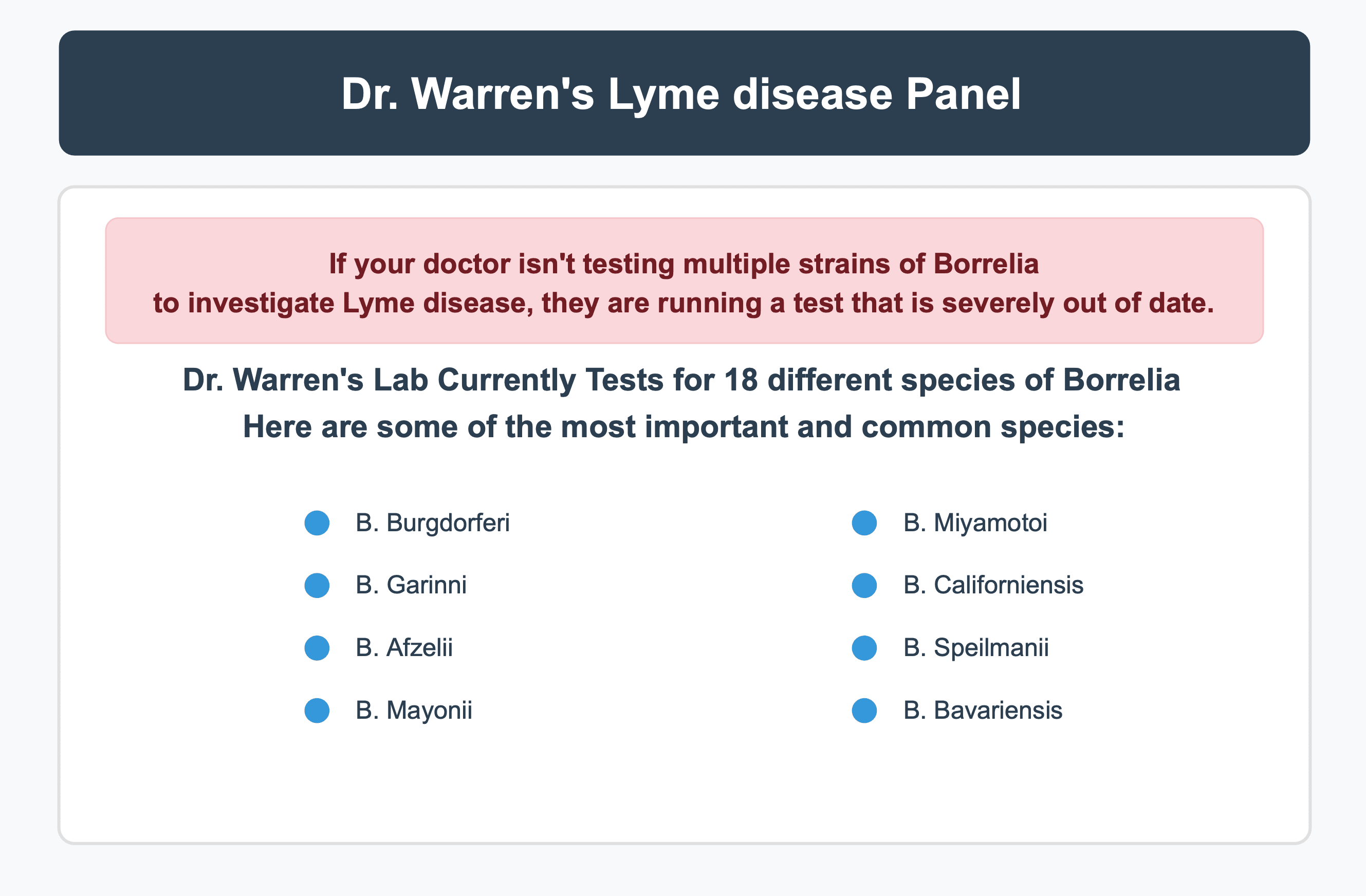Click the blue bullet next to B. Mayonii
Image resolution: width=1366 pixels, height=896 pixels.
[317, 711]
